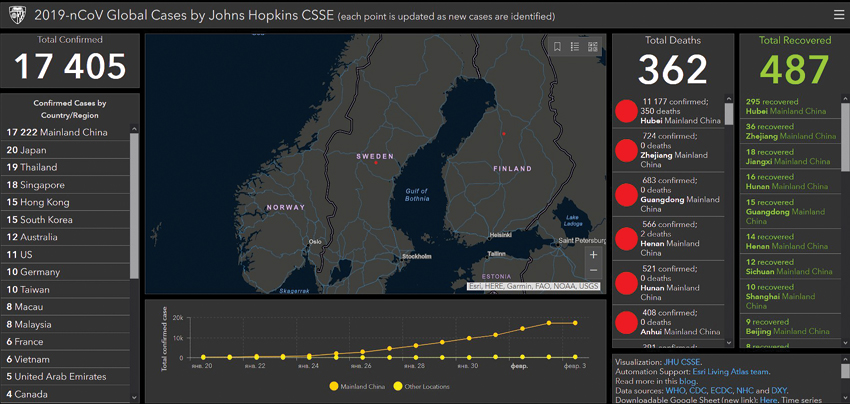
Task: Select Zhejiang 36 recovered entry
Action: coord(790,131)
